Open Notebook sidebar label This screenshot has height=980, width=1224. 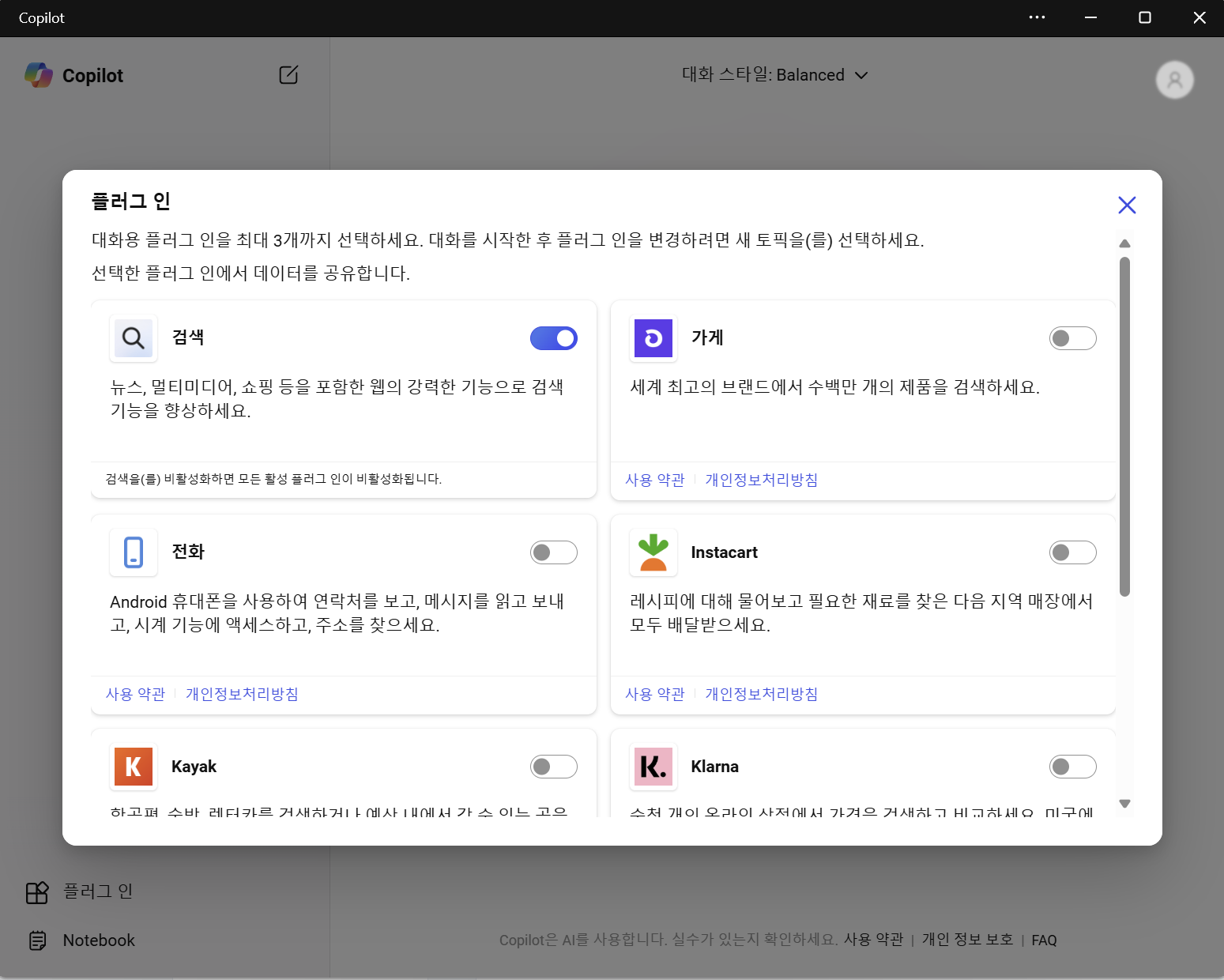click(x=99, y=940)
